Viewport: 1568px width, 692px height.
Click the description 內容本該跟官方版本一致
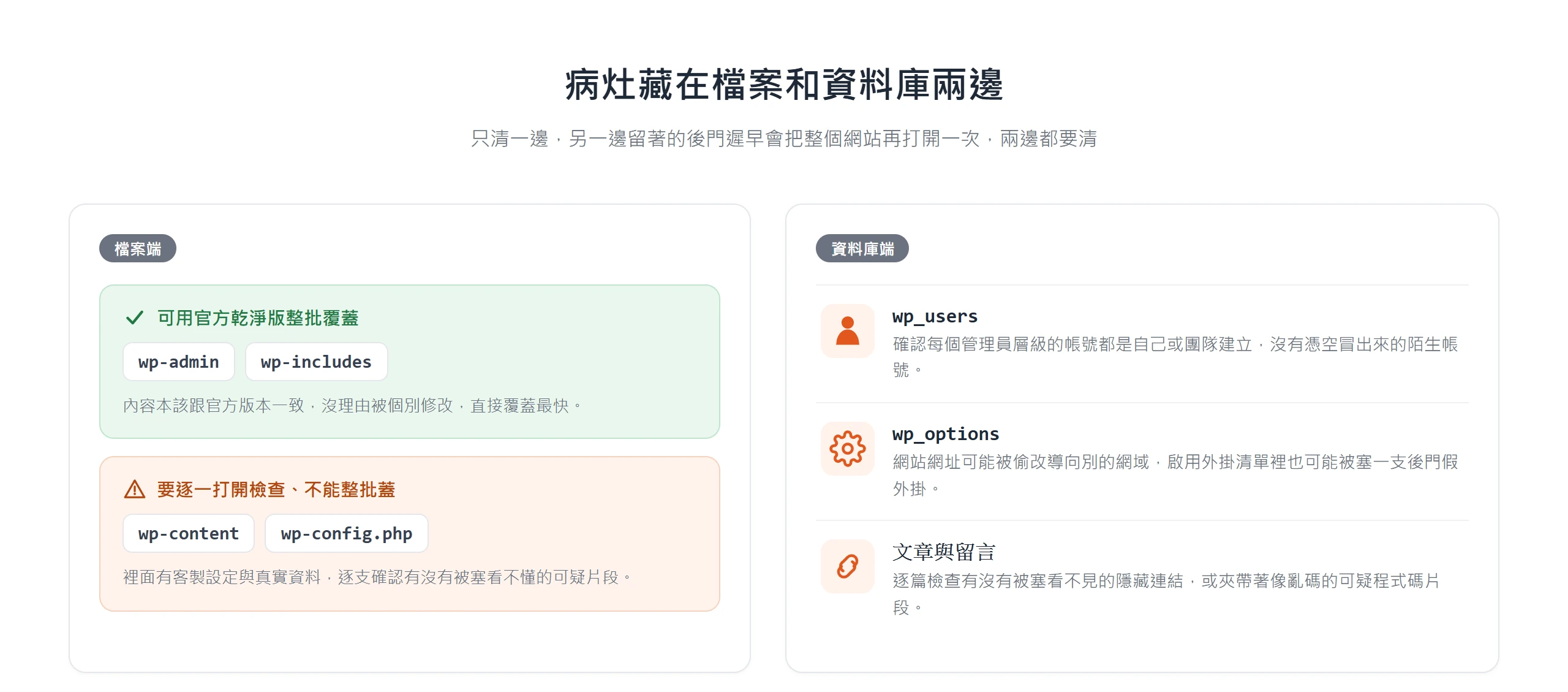(352, 406)
